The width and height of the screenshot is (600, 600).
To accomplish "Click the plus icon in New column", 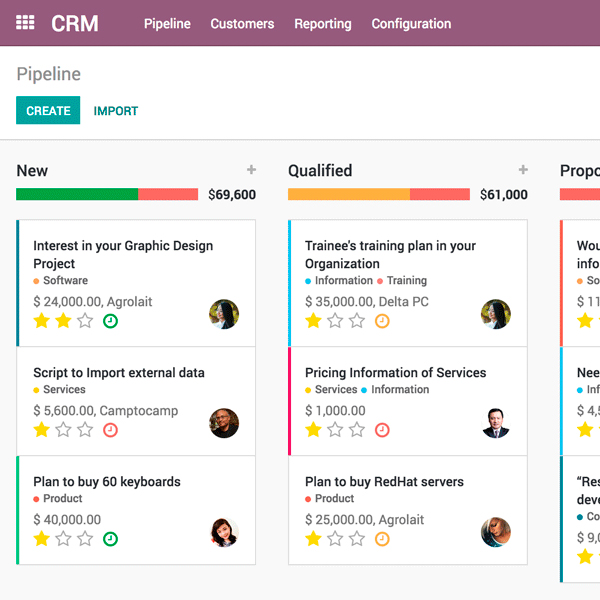I will (251, 170).
